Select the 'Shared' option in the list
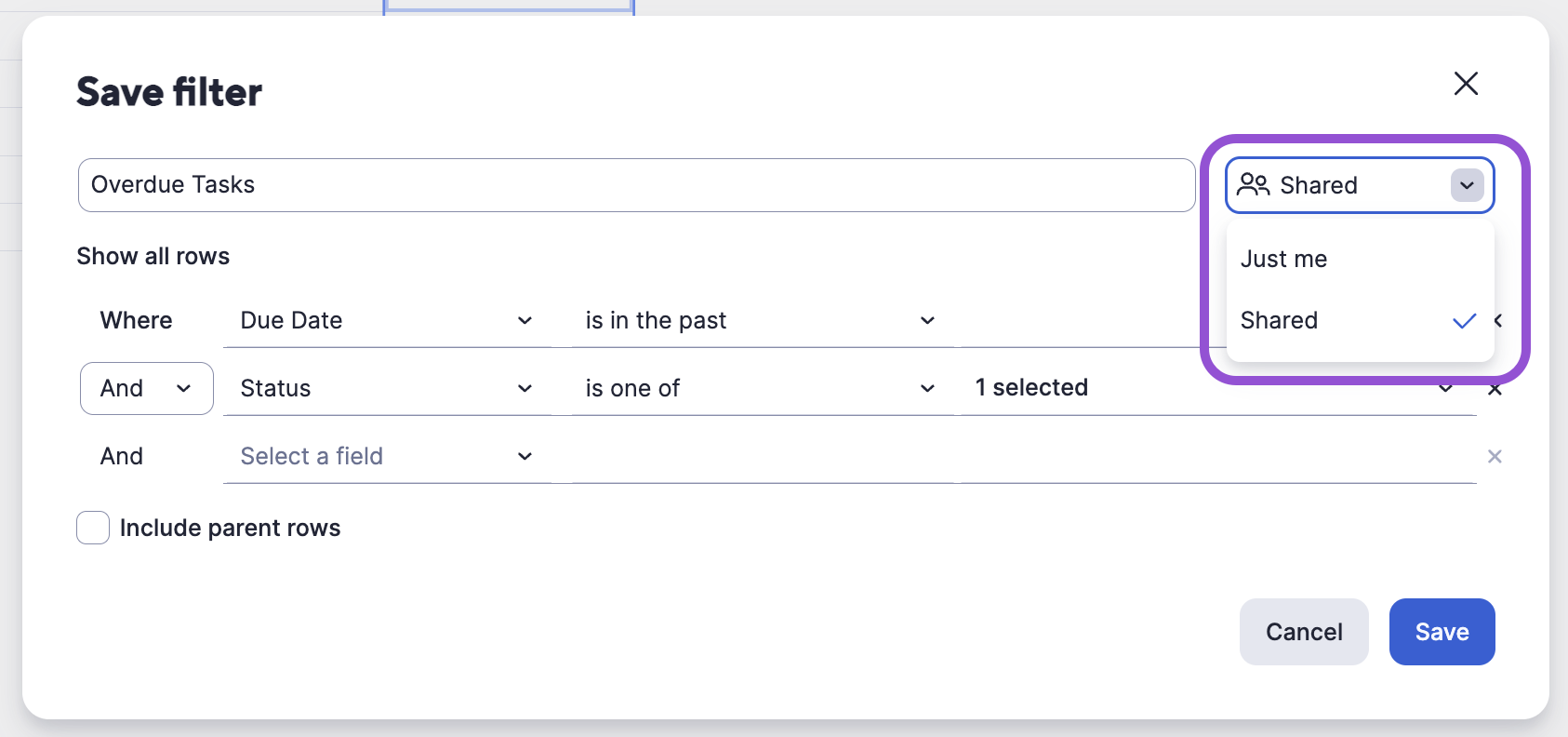The image size is (1568, 737). (1280, 320)
